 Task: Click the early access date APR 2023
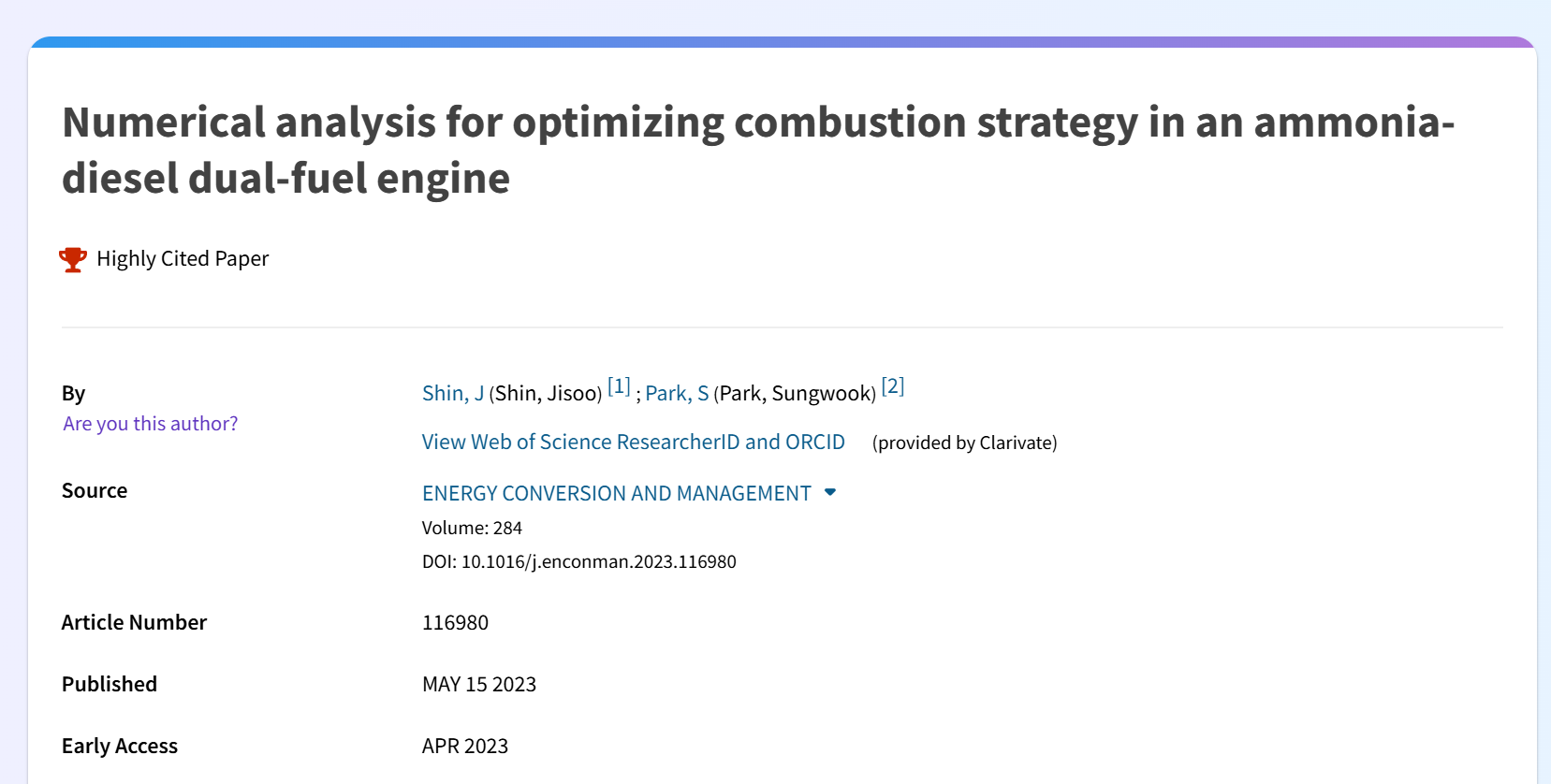[465, 746]
